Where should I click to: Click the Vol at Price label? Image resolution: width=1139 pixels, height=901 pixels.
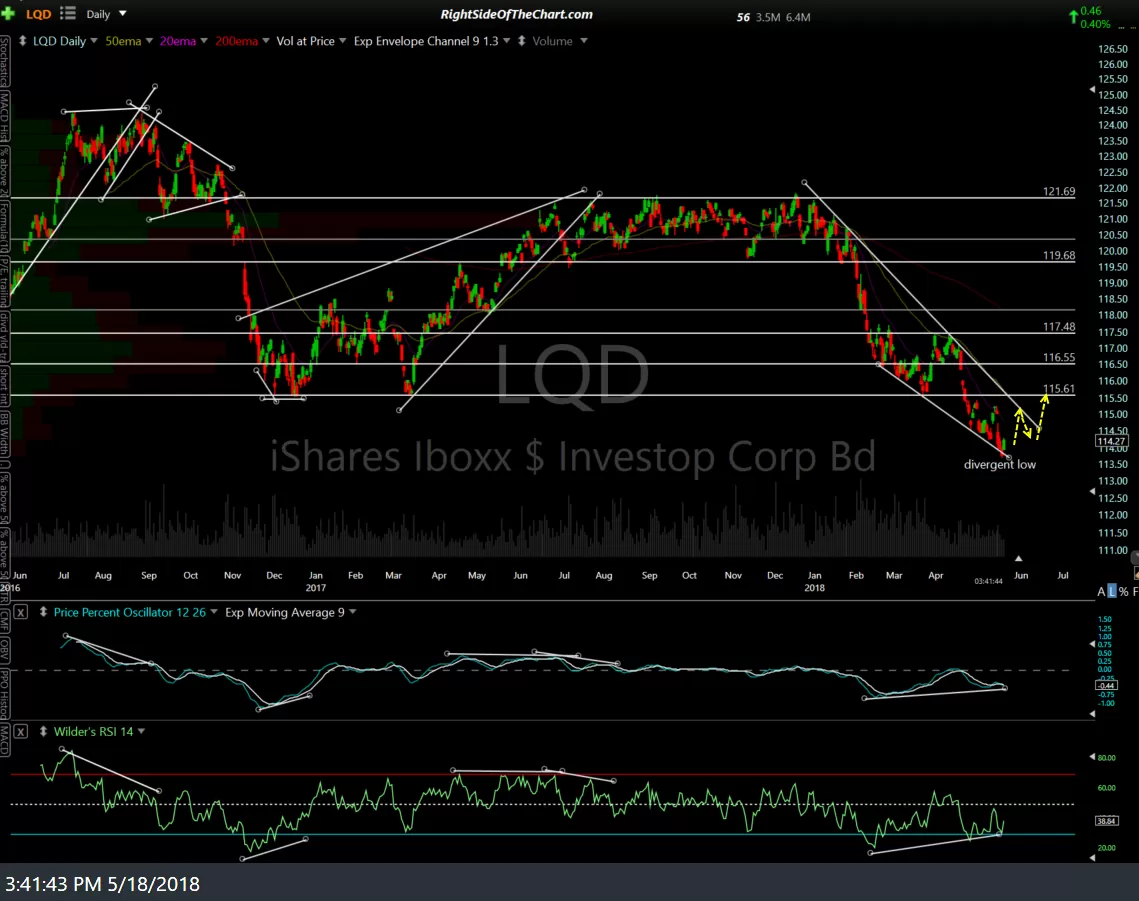pyautogui.click(x=306, y=41)
